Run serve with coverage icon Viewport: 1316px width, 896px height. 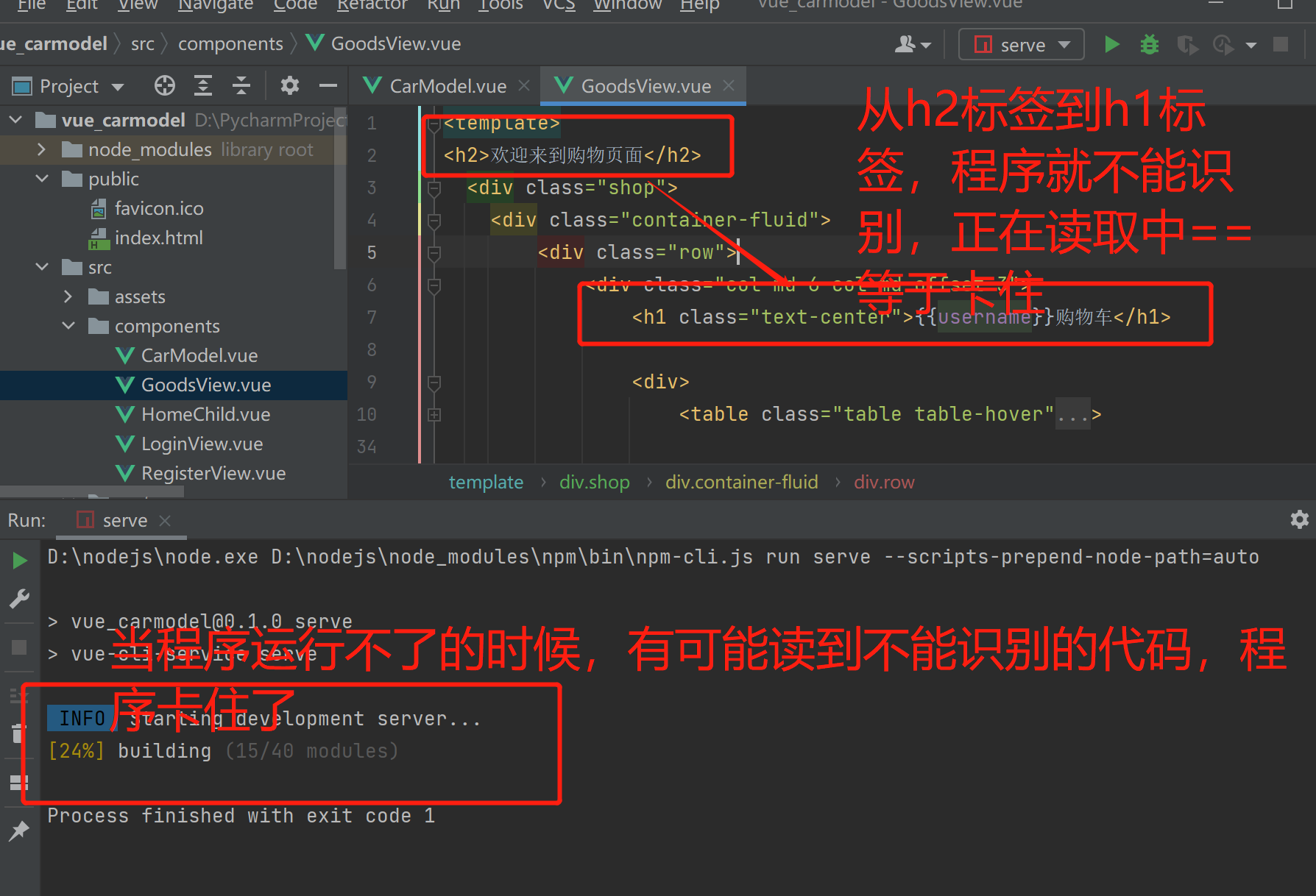pos(1186,45)
